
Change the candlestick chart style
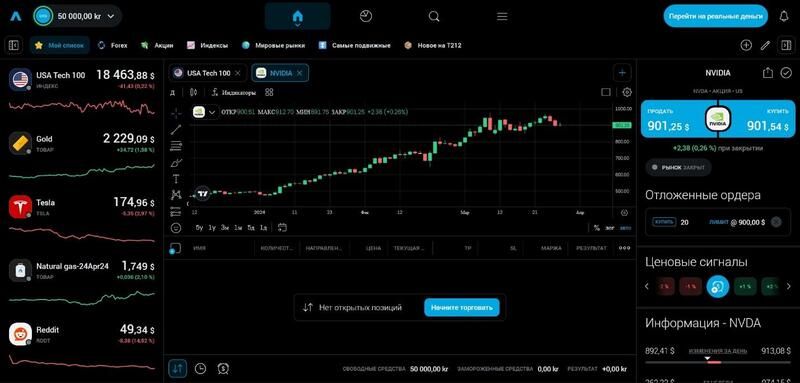click(193, 92)
